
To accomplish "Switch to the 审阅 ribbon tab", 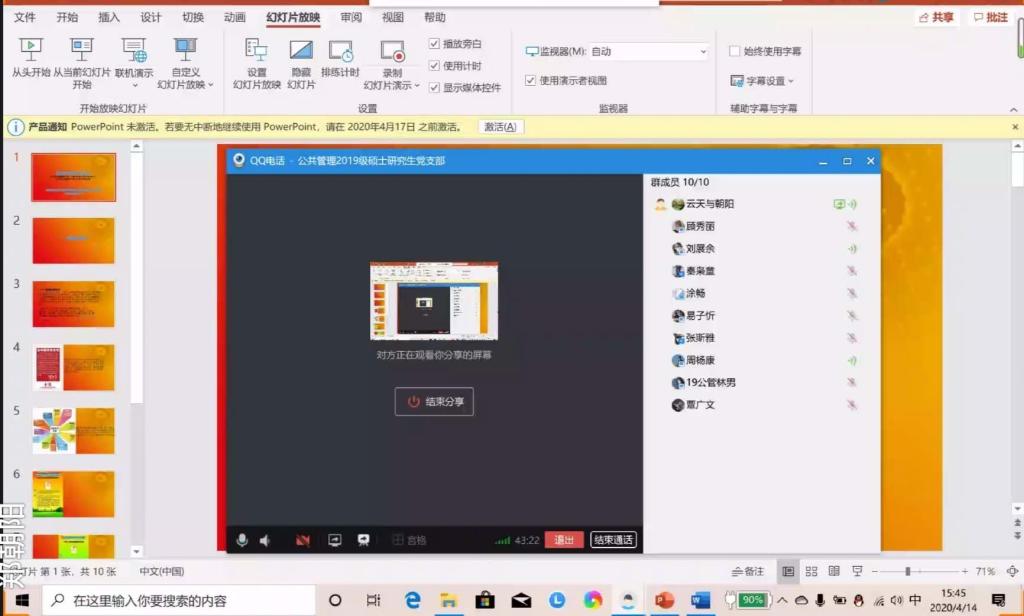I will pyautogui.click(x=351, y=18).
